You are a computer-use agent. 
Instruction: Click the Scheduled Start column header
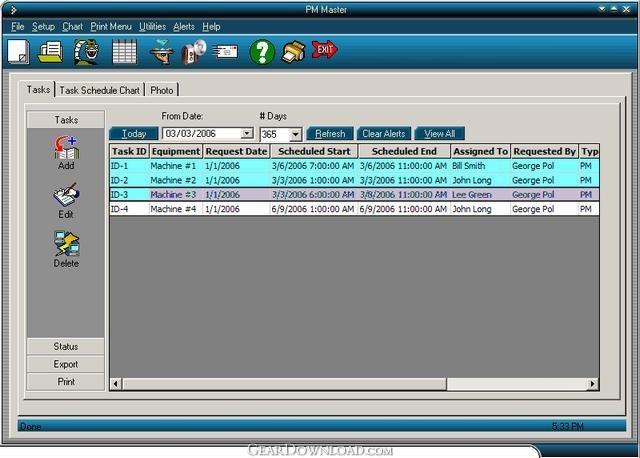pos(314,151)
